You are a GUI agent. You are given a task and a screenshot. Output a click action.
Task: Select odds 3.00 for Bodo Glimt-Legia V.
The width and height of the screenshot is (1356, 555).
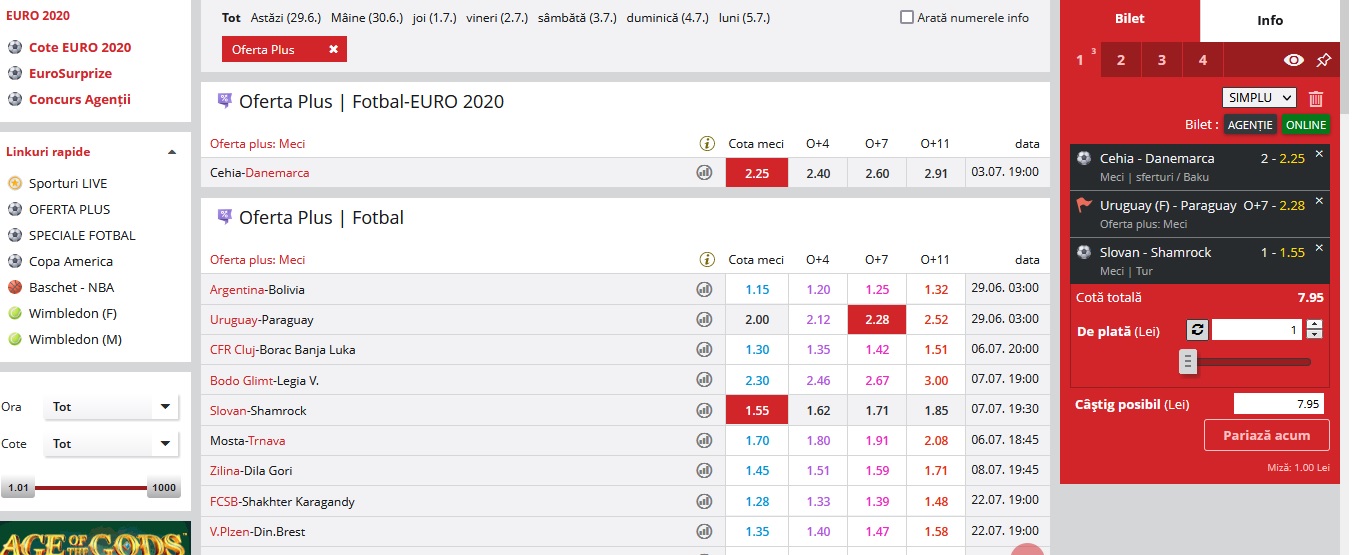pos(936,381)
